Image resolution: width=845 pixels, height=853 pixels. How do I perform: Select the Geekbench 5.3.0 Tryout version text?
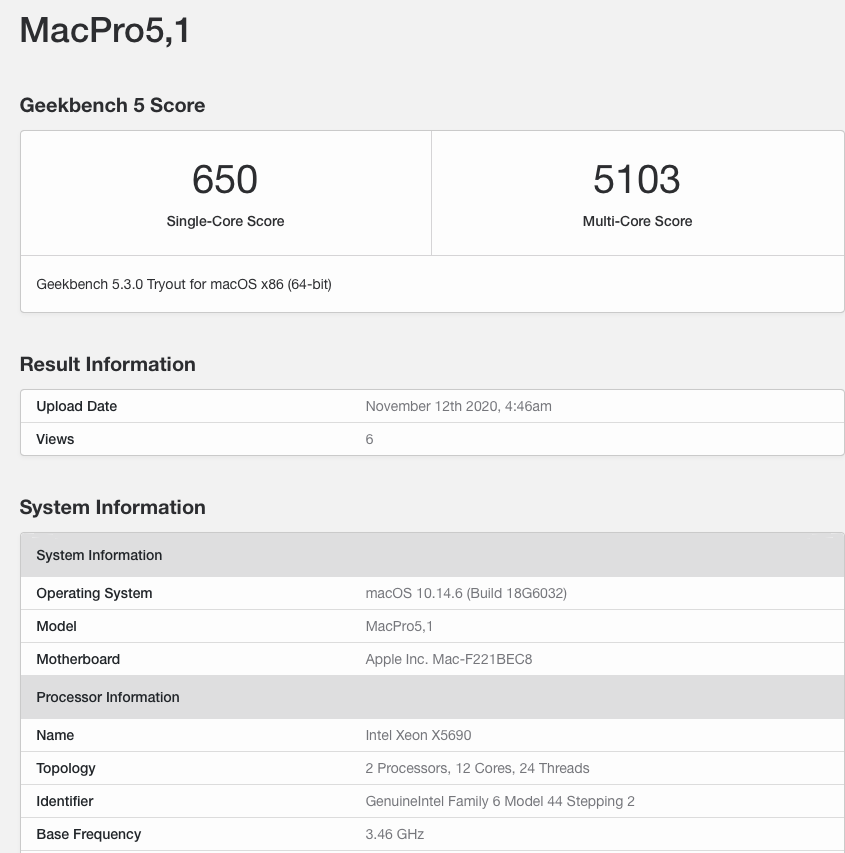pyautogui.click(x=184, y=284)
